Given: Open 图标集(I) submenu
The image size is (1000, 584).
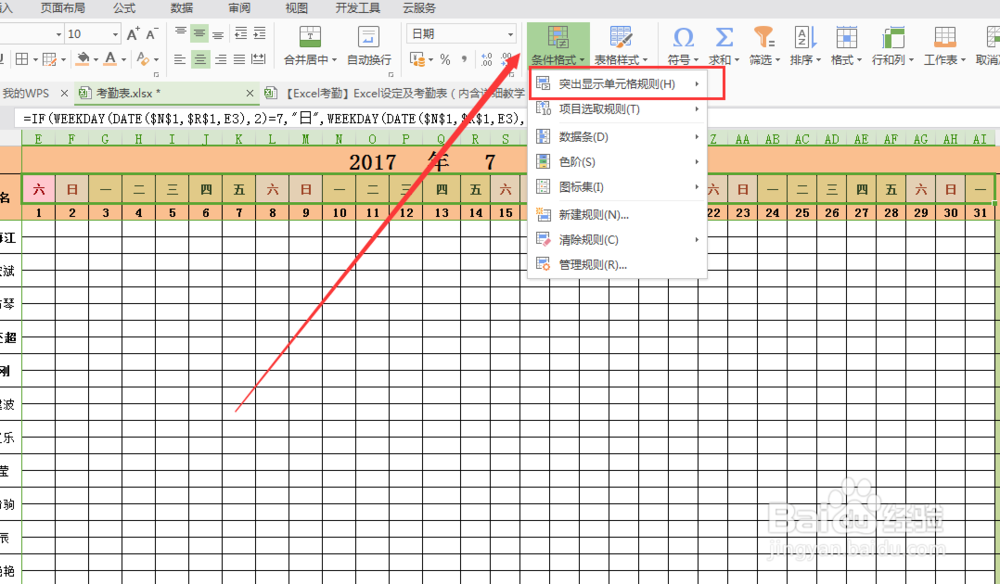Looking at the screenshot, I should point(617,187).
